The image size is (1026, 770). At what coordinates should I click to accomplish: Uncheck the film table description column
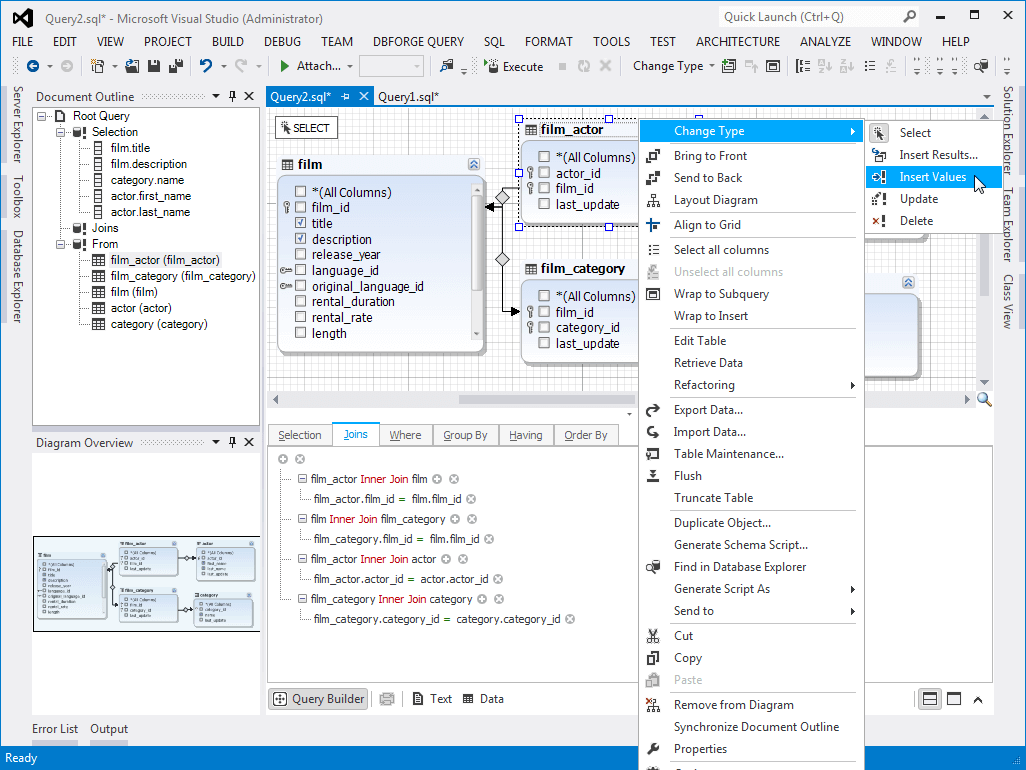tap(300, 239)
